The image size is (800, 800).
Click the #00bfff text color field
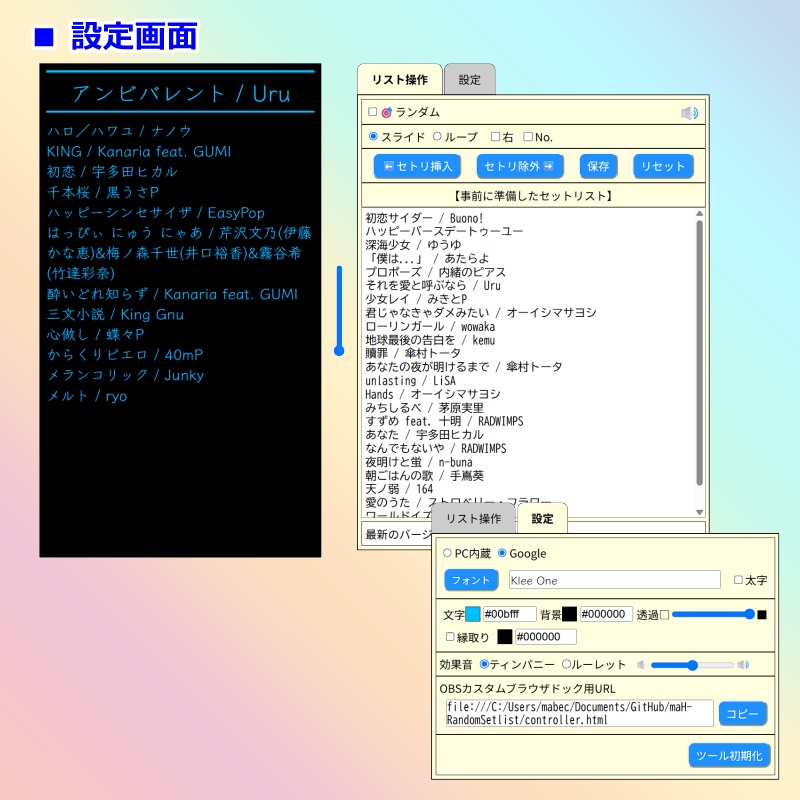click(x=509, y=614)
